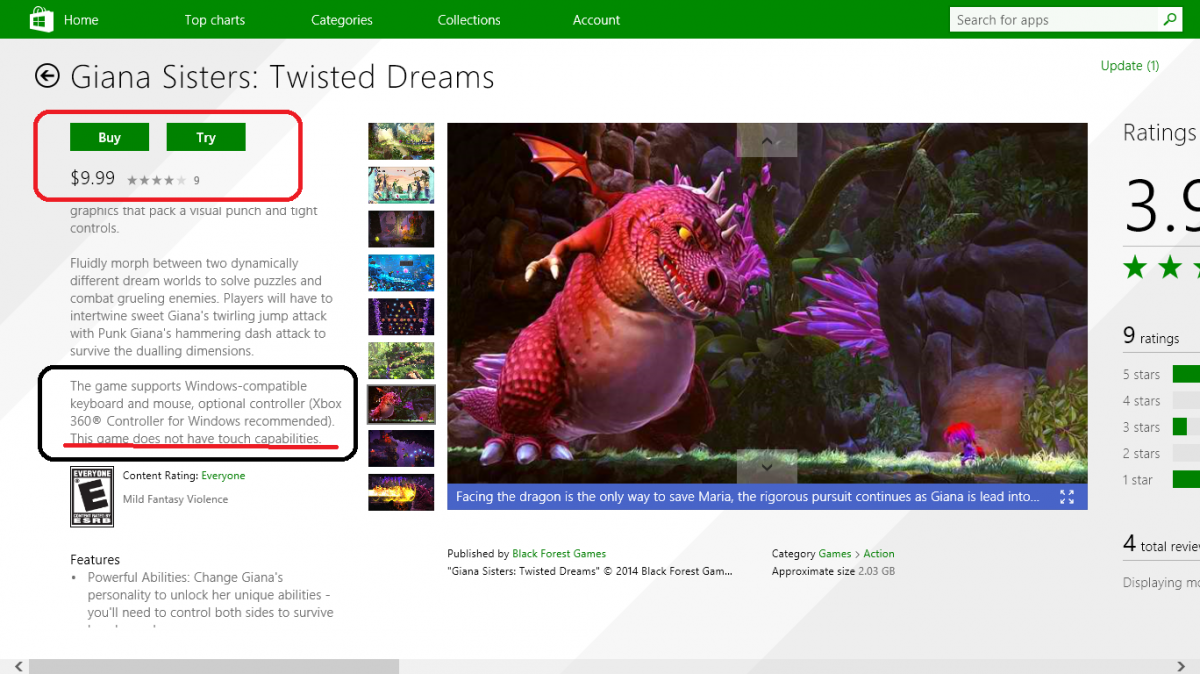The image size is (1200, 674).
Task: Select the last thumbnail with yellow fire
Action: [x=401, y=493]
